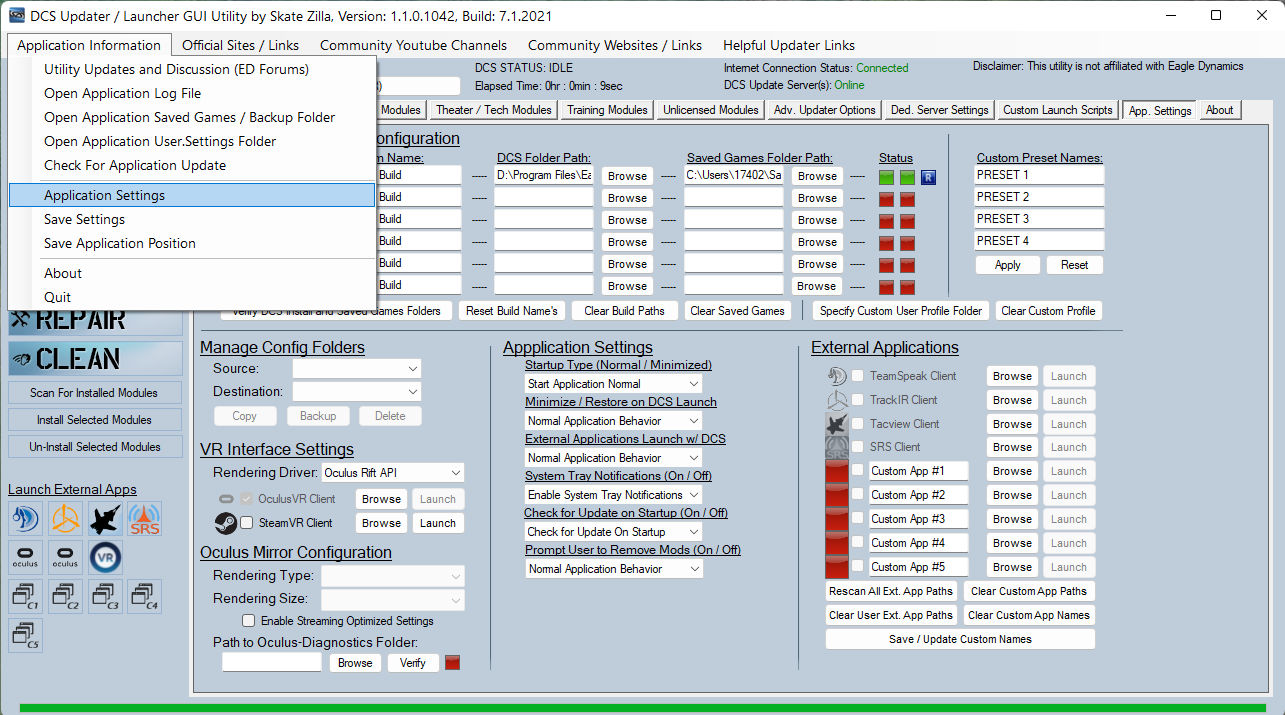
Task: Open the Destination dropdown
Action: pos(356,391)
